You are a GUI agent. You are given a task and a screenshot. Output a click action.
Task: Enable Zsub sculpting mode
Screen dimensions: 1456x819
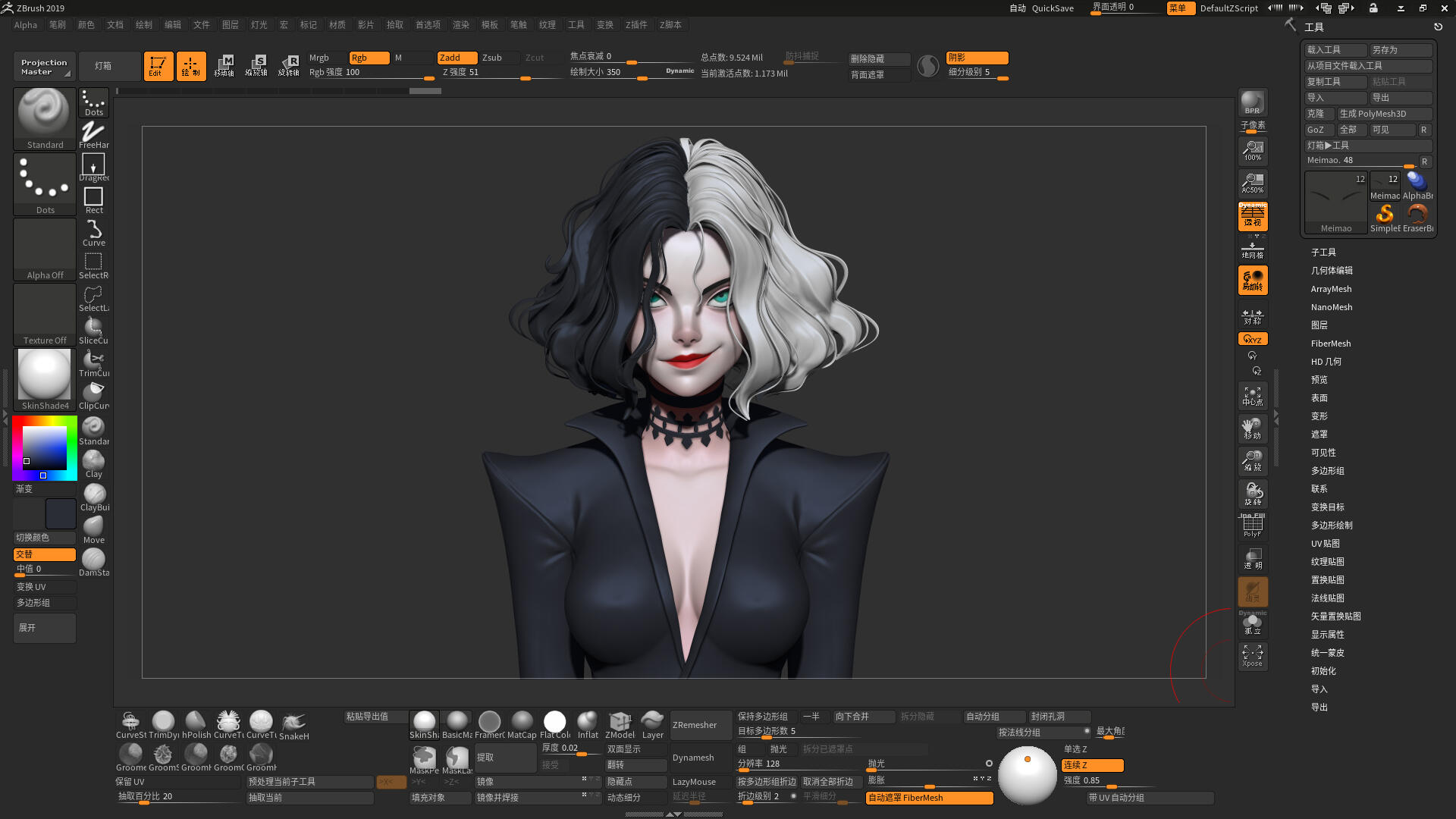(498, 58)
